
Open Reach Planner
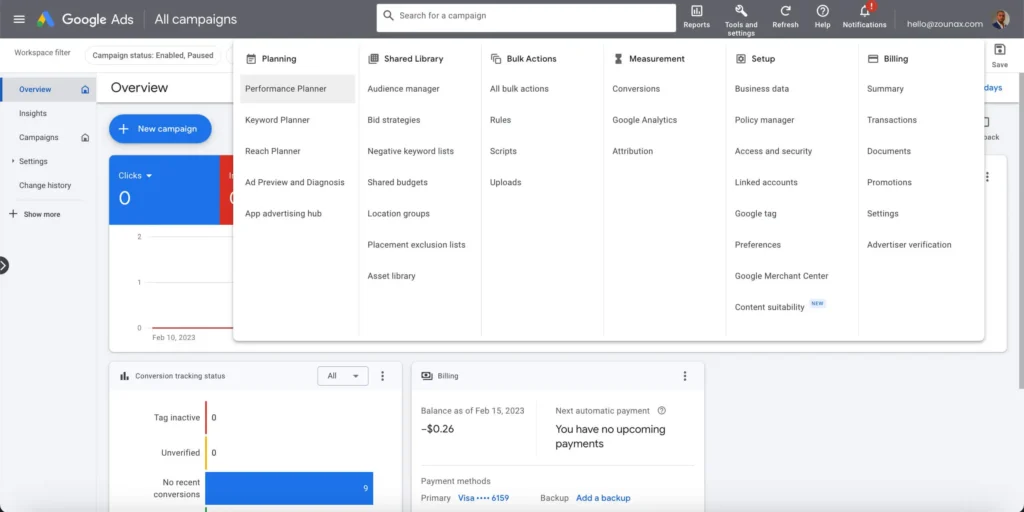(273, 152)
